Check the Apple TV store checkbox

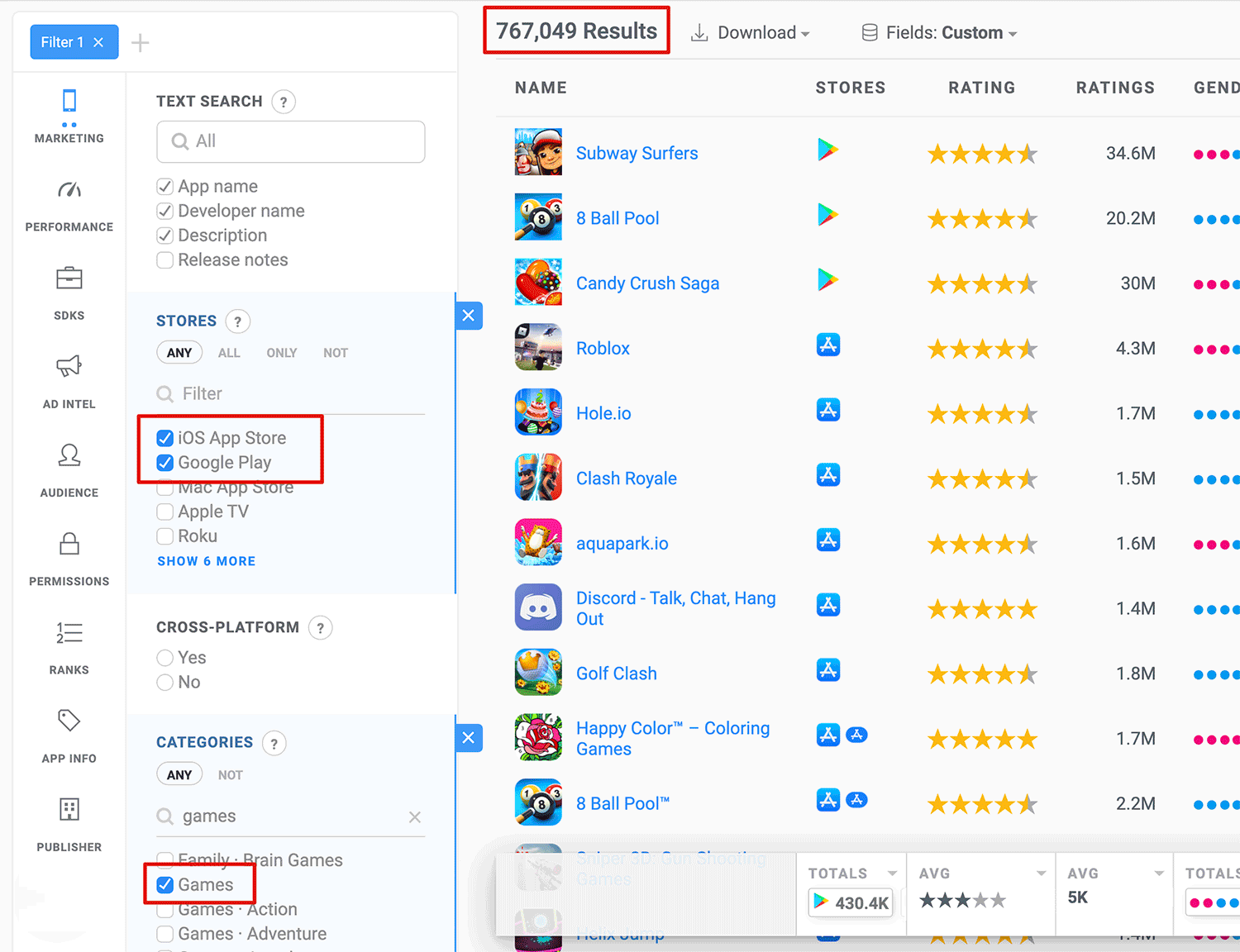click(x=165, y=512)
